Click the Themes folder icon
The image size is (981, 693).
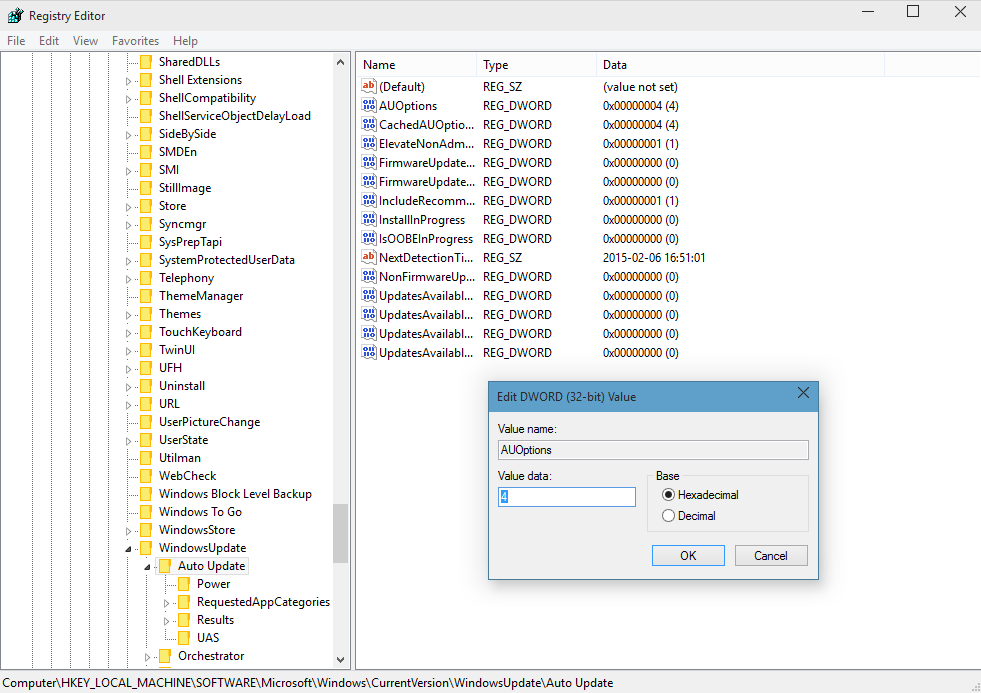146,314
